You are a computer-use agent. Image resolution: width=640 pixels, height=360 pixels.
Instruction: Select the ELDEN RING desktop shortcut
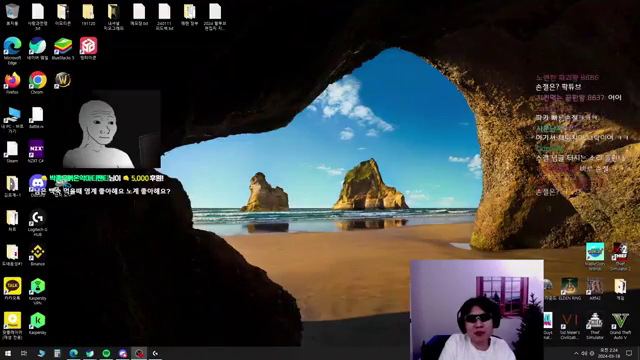pos(570,289)
